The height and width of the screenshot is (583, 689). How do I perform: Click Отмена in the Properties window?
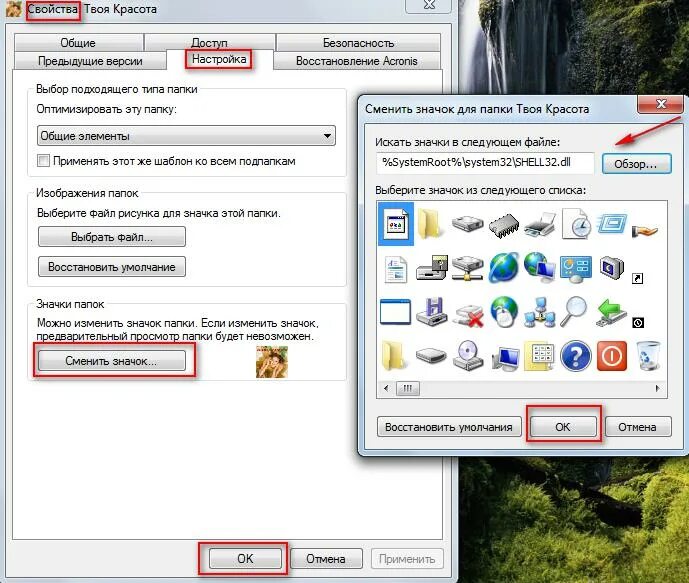(x=326, y=558)
